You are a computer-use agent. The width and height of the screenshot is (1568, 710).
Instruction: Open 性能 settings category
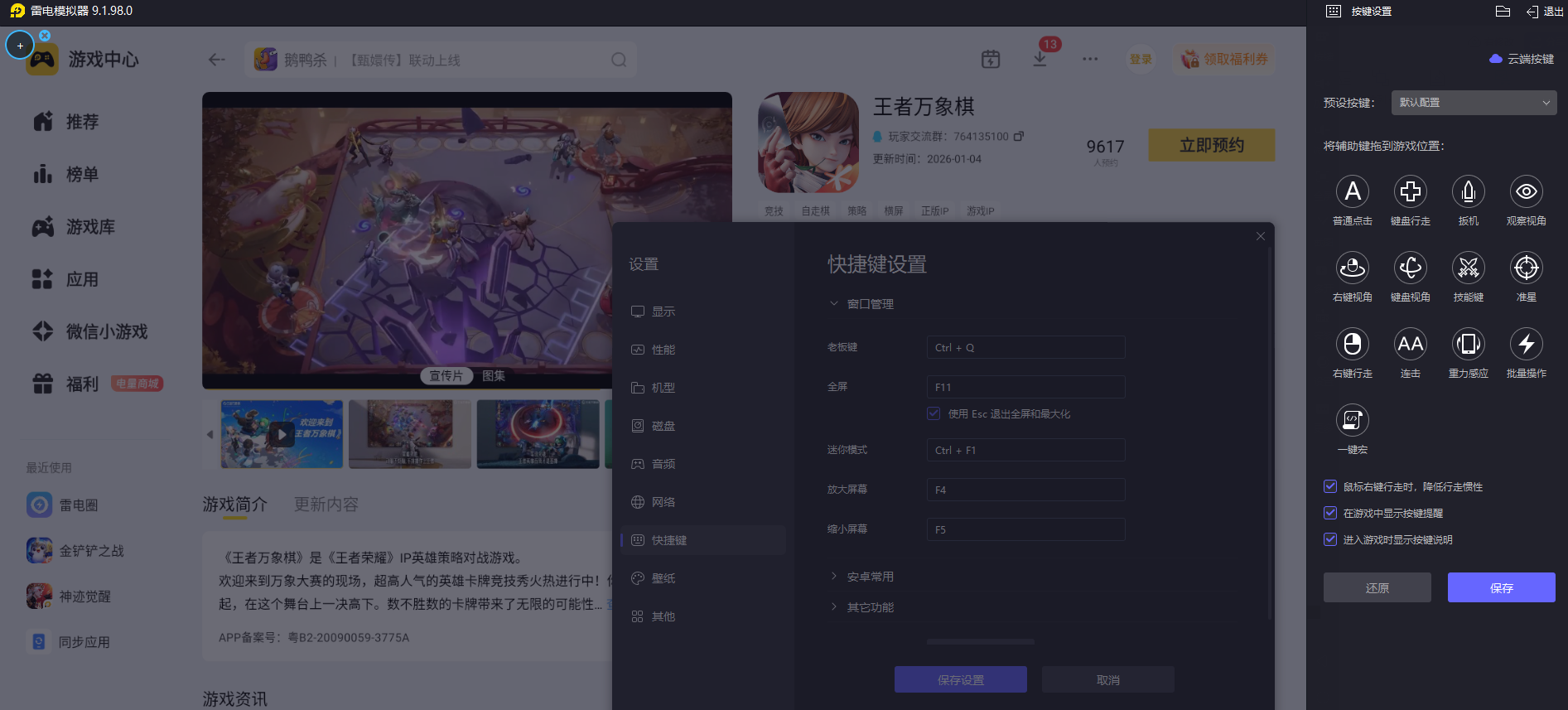(x=703, y=350)
